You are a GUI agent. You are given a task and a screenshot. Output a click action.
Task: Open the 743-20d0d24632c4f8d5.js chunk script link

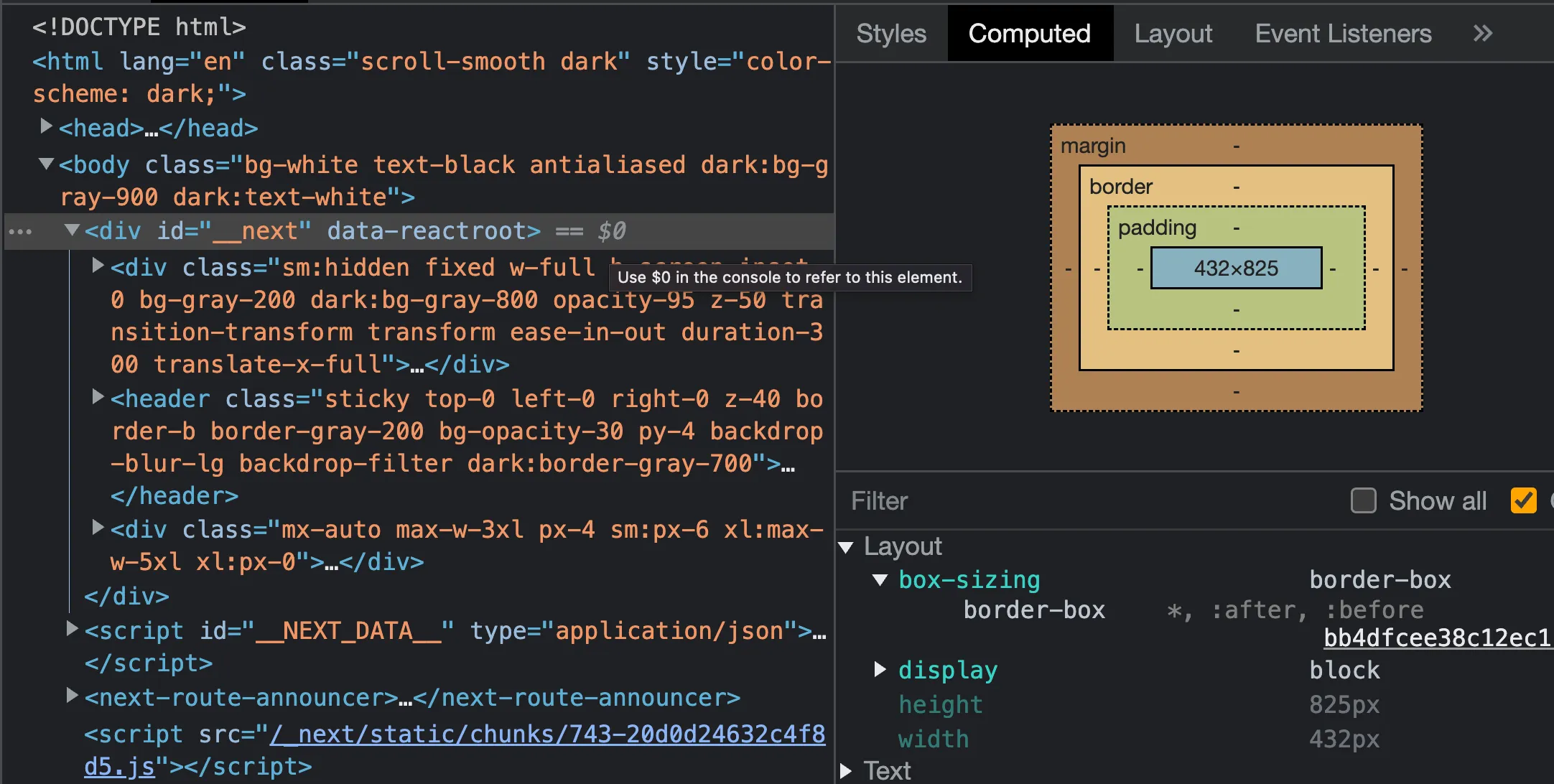coord(455,750)
